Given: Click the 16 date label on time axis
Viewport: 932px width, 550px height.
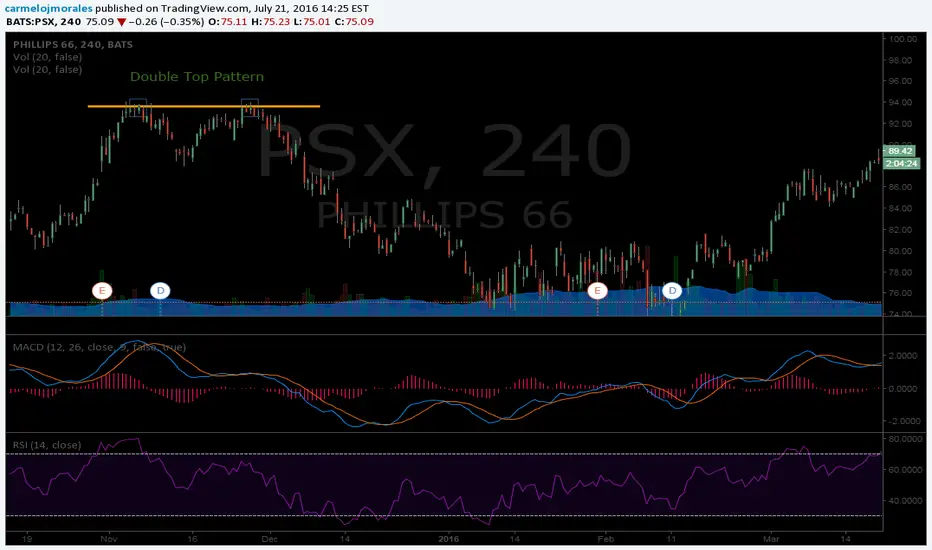Looking at the screenshot, I should [192, 539].
